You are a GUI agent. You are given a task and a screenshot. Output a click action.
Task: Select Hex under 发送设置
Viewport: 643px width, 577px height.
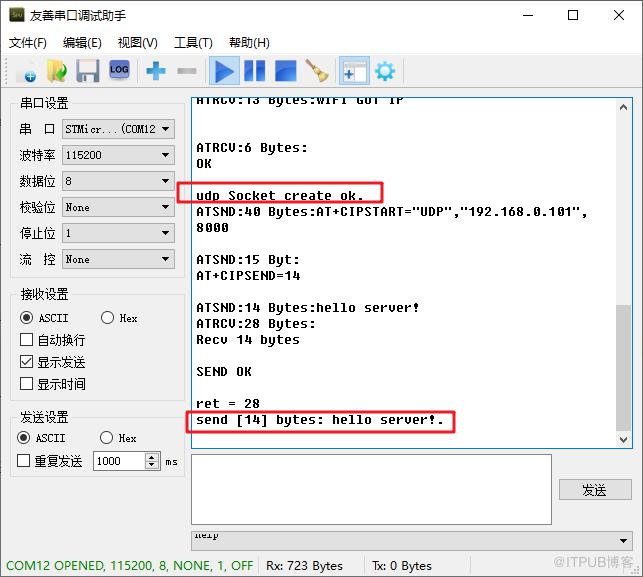tap(118, 438)
